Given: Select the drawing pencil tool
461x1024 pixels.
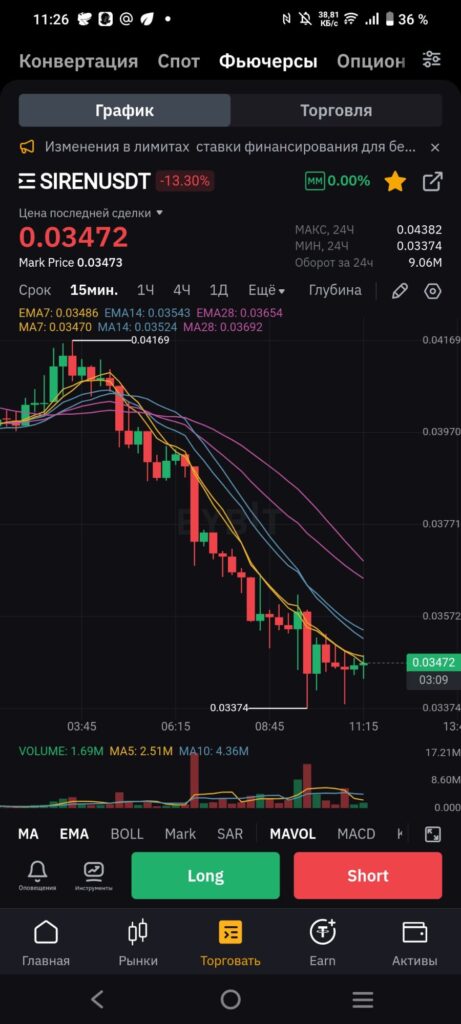Looking at the screenshot, I should point(400,291).
